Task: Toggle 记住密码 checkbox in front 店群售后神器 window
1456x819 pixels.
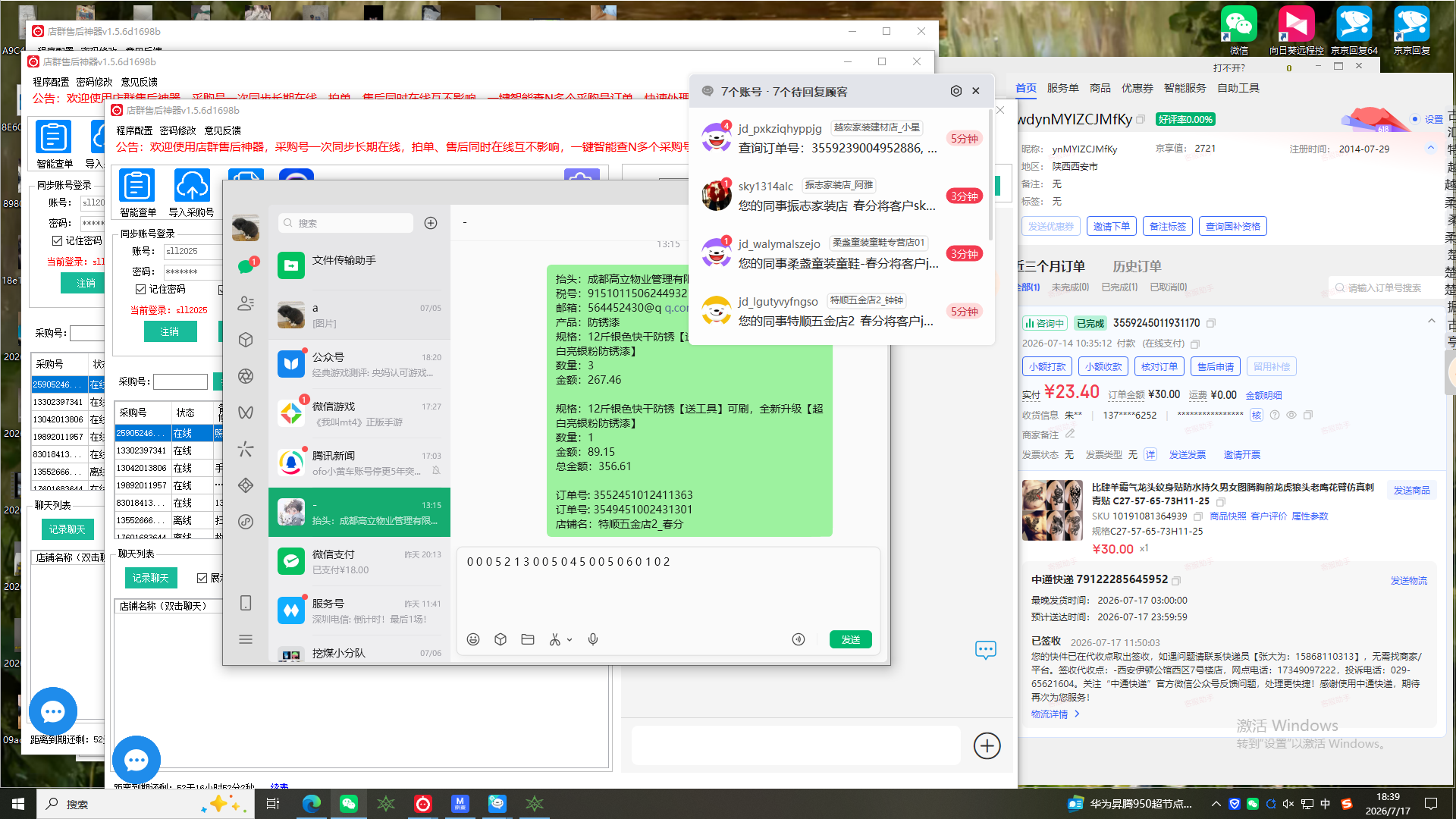Action: 140,289
